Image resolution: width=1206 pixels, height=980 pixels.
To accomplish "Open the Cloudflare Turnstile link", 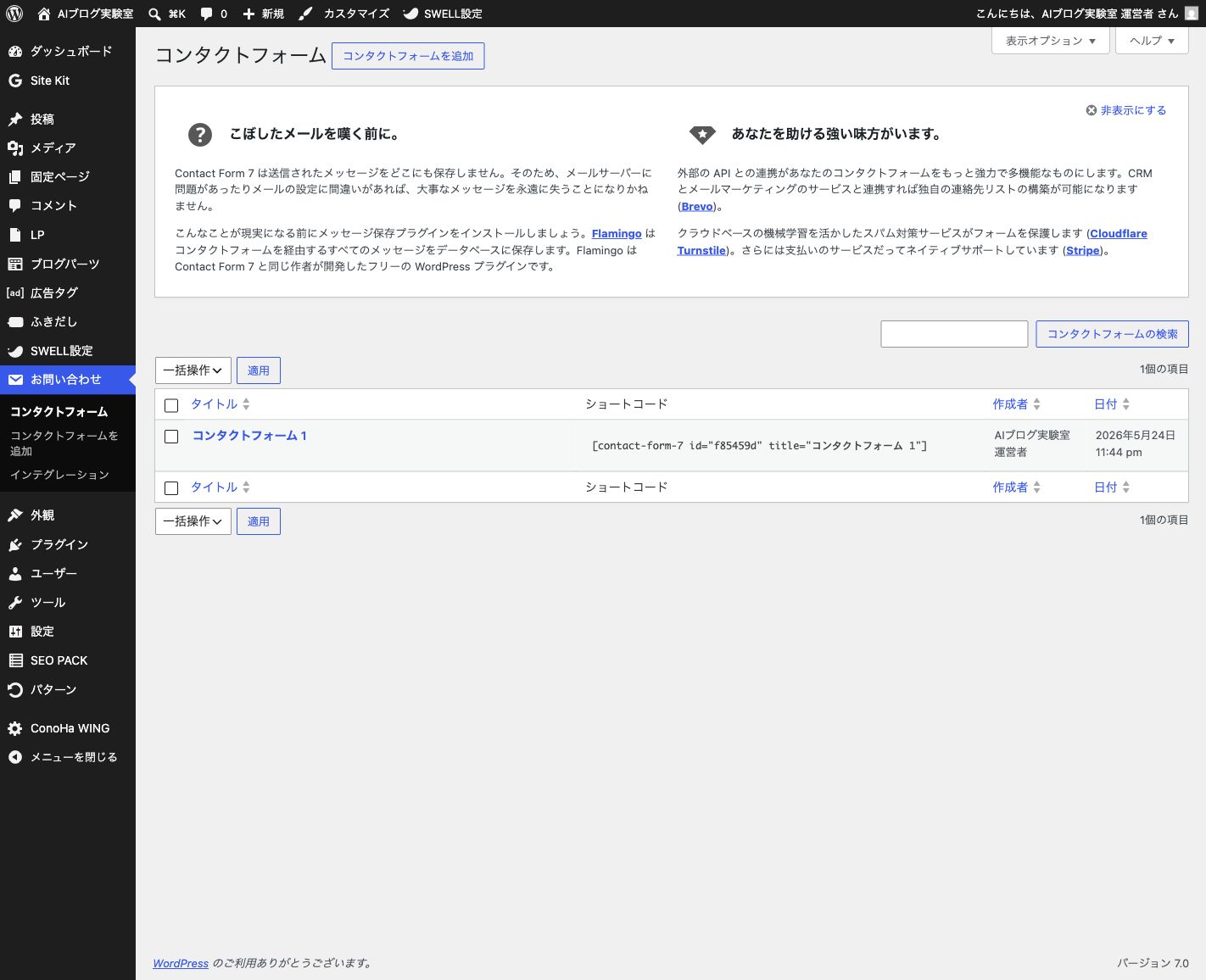I will [1119, 234].
